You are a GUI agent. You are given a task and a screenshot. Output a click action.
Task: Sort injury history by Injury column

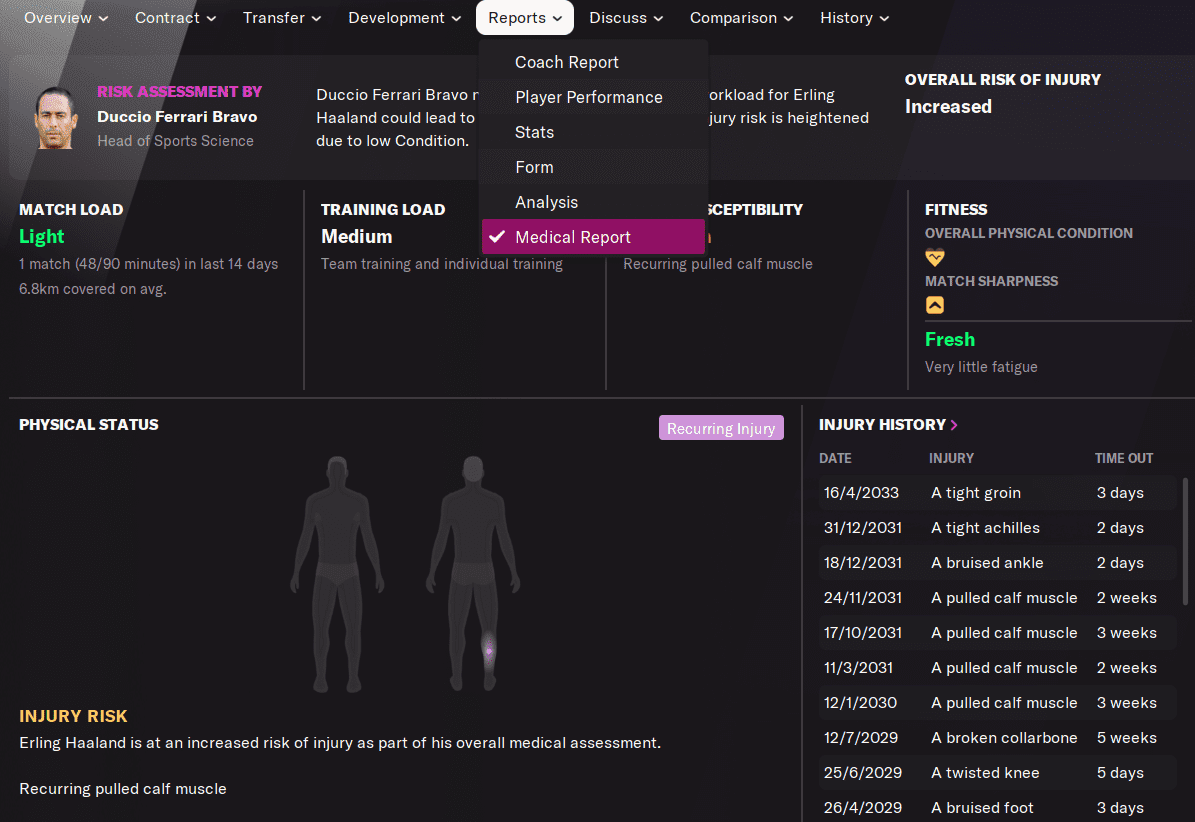[x=951, y=459]
